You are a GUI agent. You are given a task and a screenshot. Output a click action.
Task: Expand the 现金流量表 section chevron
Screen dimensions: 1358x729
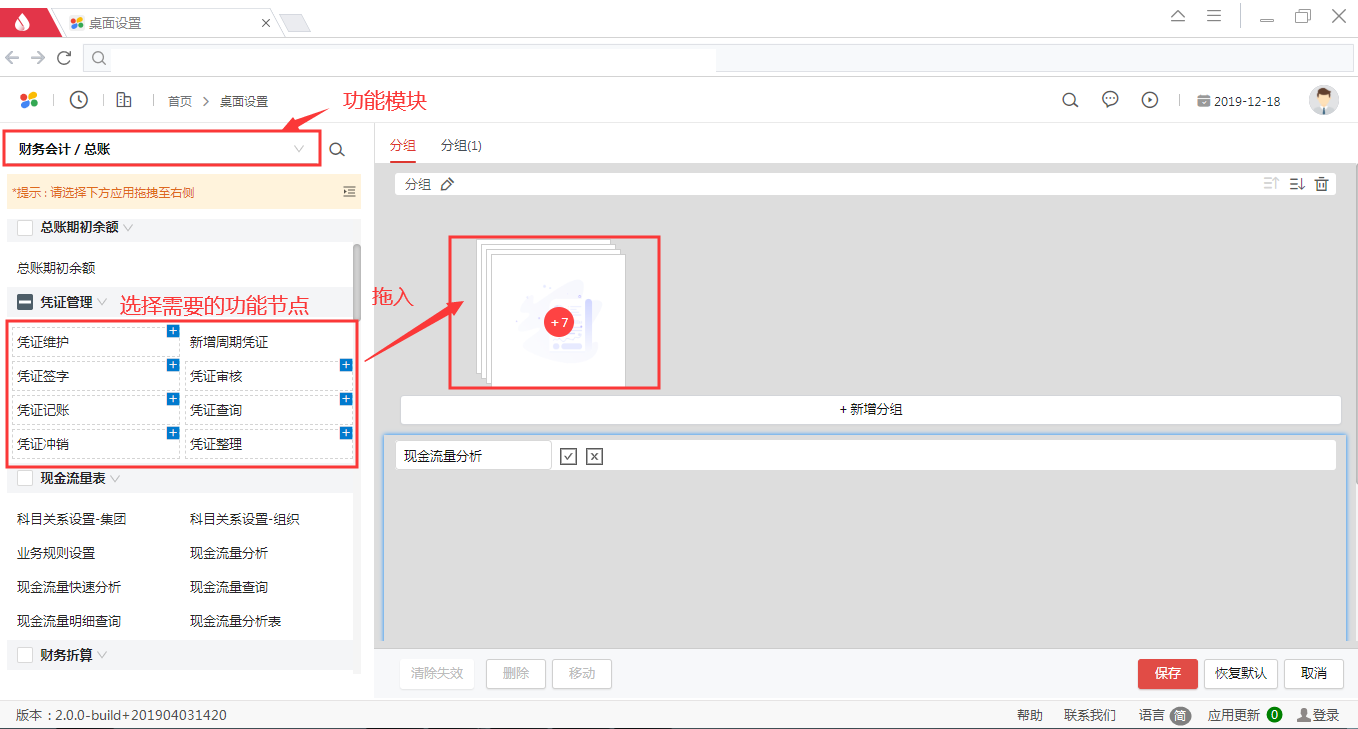click(115, 479)
